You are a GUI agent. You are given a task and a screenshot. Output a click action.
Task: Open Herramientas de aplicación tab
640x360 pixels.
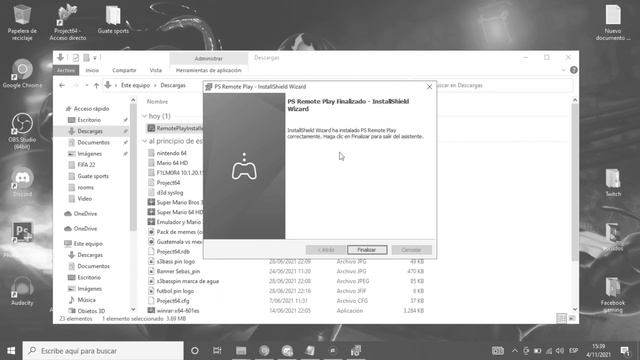point(209,70)
